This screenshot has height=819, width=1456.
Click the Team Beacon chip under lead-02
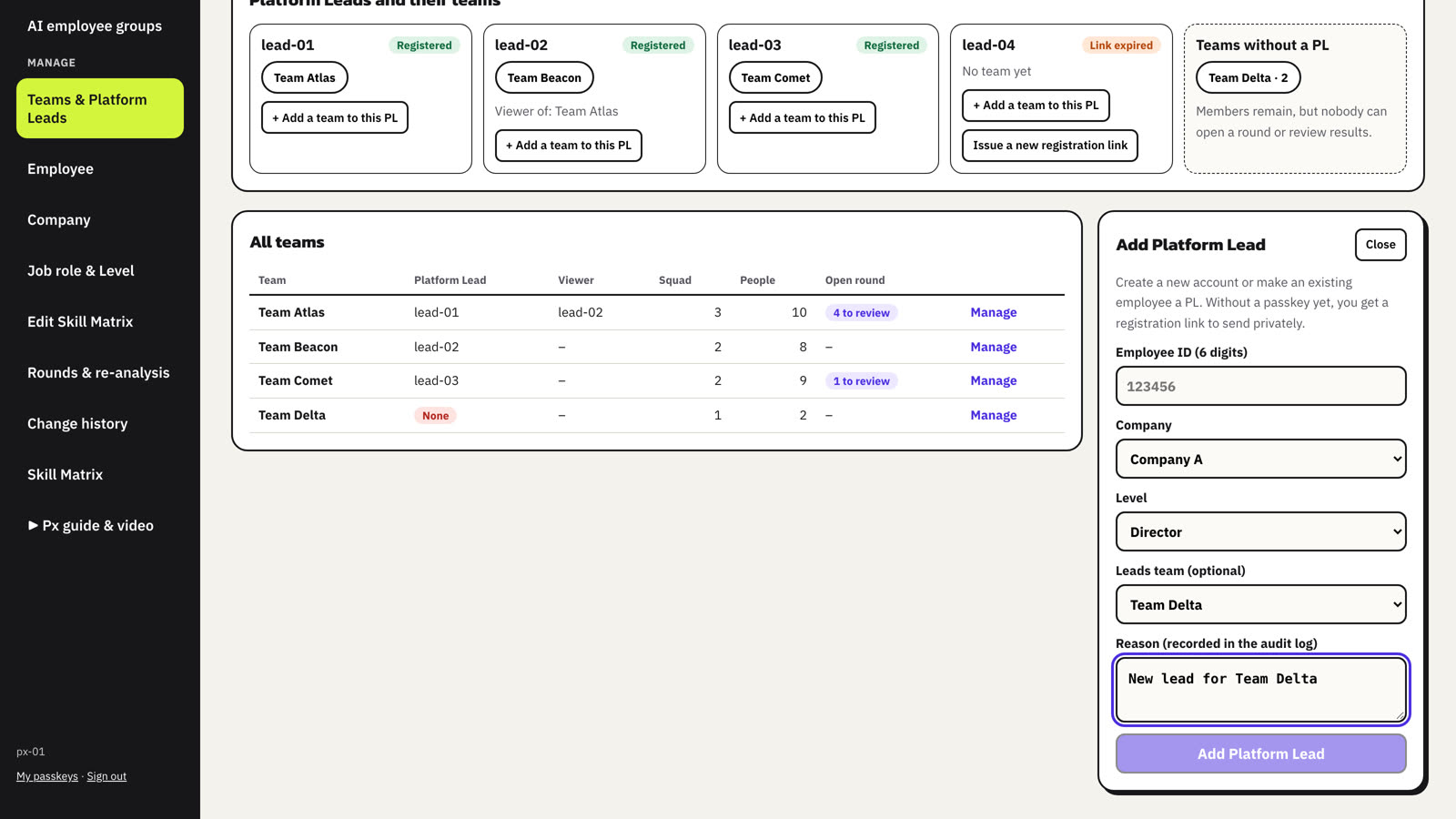(544, 77)
